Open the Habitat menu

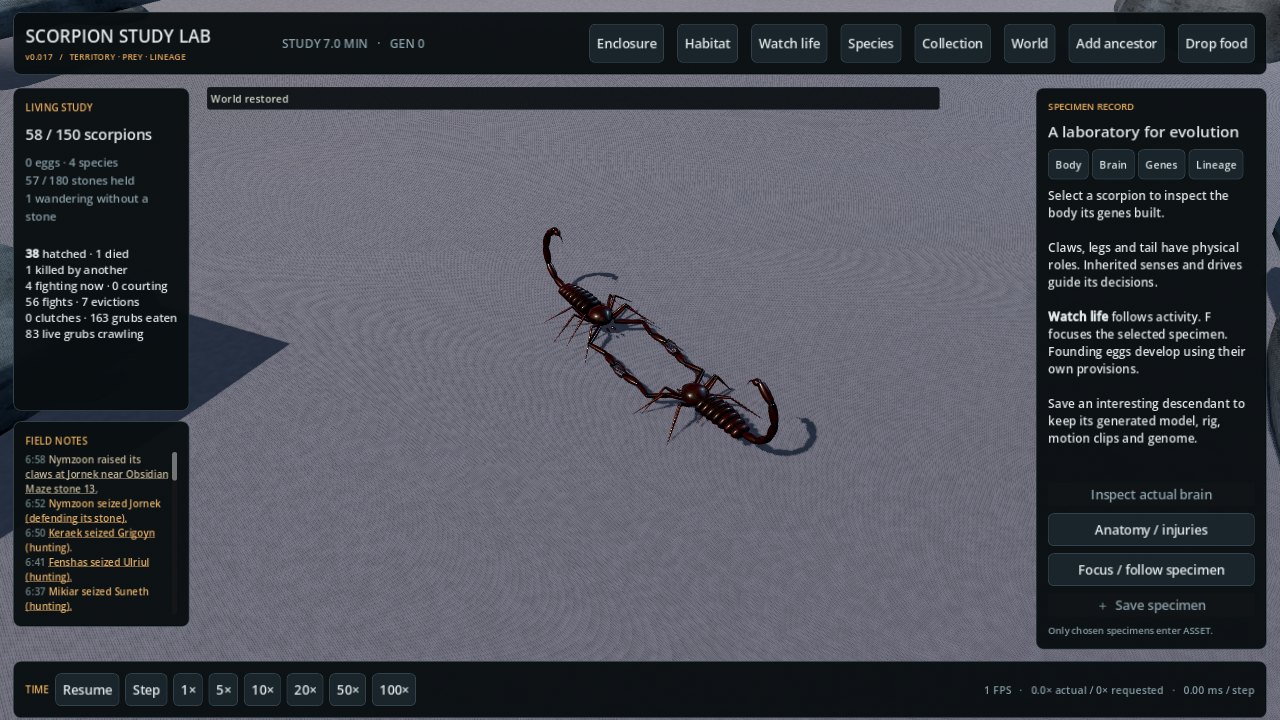point(707,44)
